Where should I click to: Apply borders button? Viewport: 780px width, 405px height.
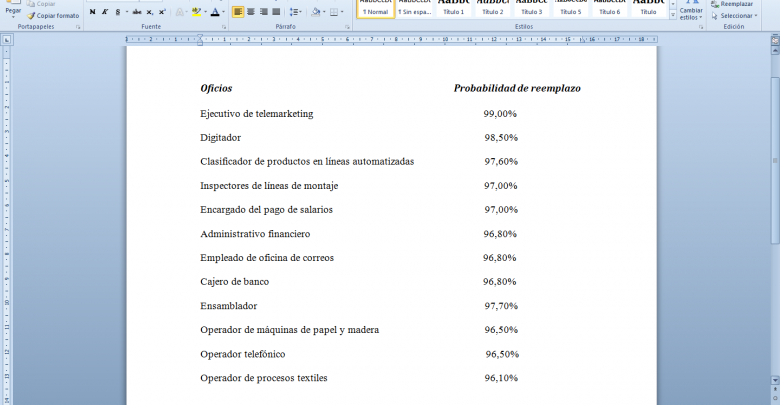click(334, 12)
